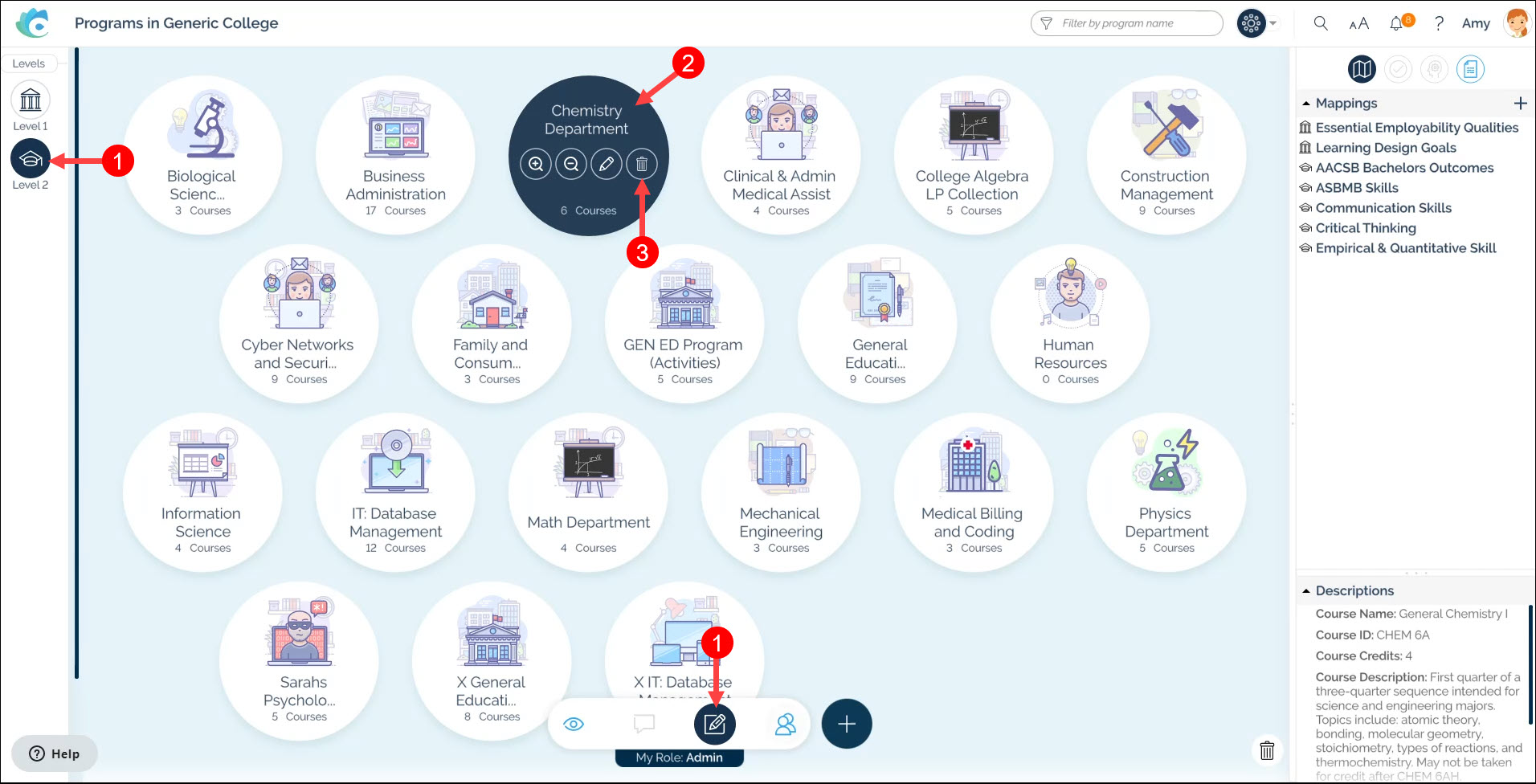Open the text size AA control
1536x784 pixels.
pyautogui.click(x=1358, y=23)
